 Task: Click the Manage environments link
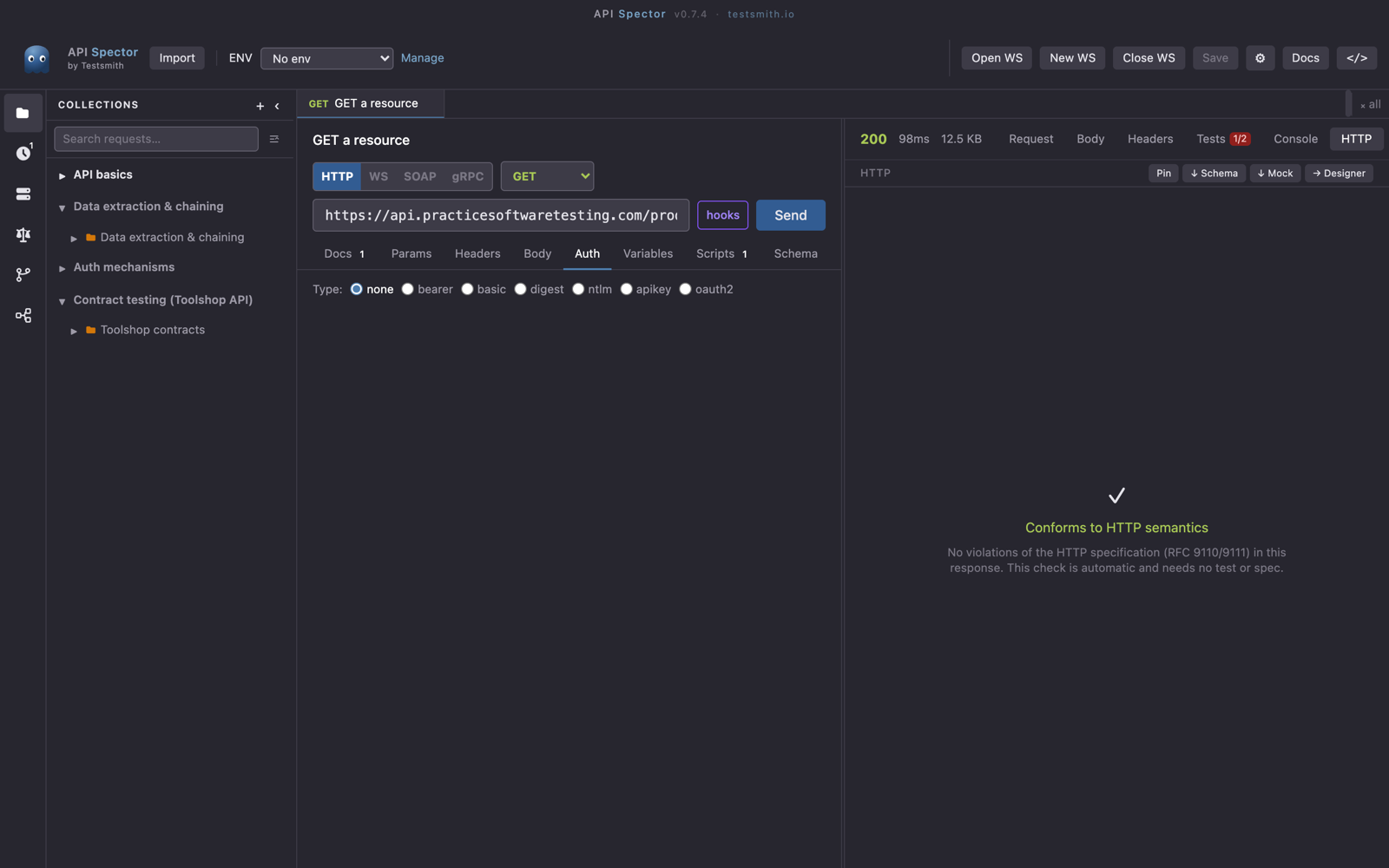(422, 58)
